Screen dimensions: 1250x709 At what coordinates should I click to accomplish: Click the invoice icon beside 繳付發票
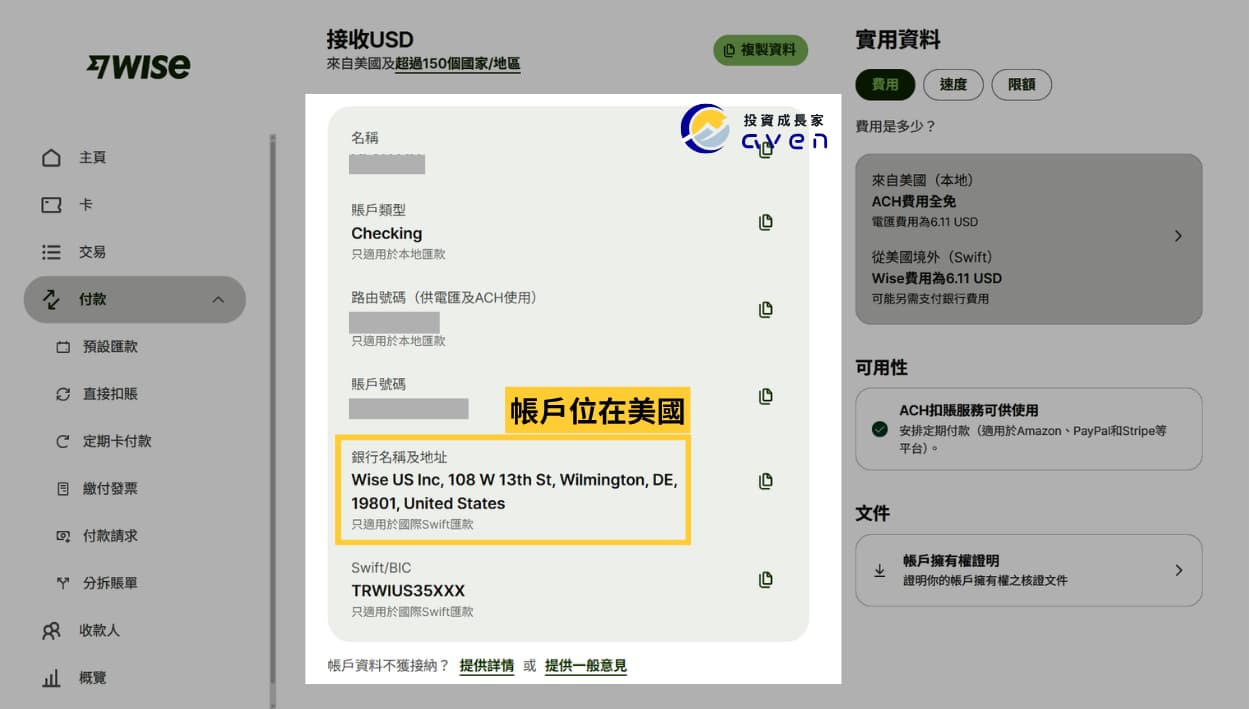click(63, 489)
